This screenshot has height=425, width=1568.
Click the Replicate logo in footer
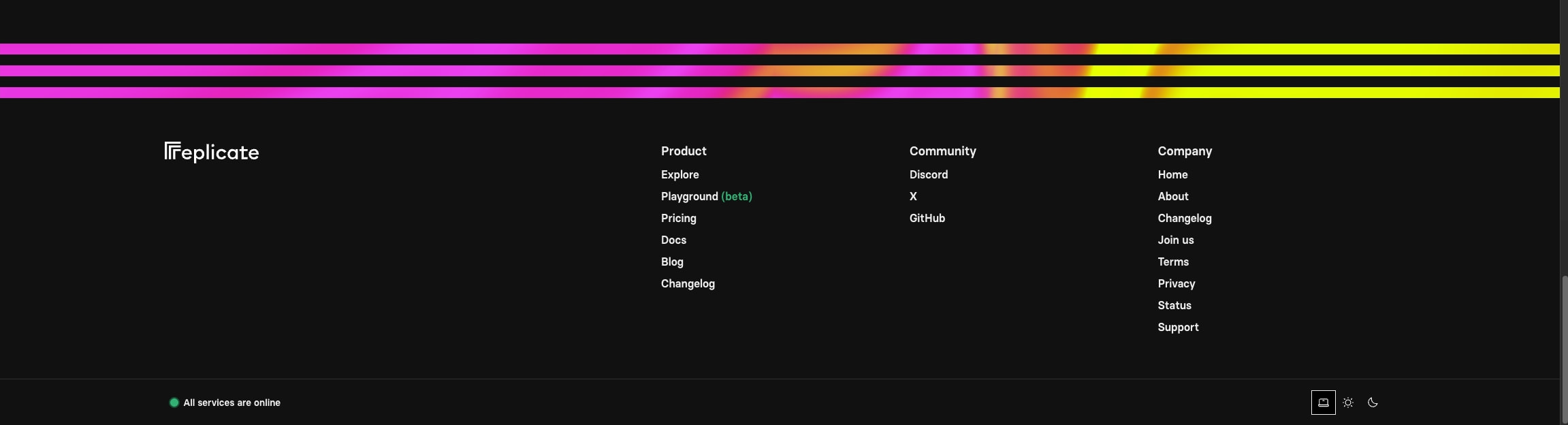coord(212,152)
